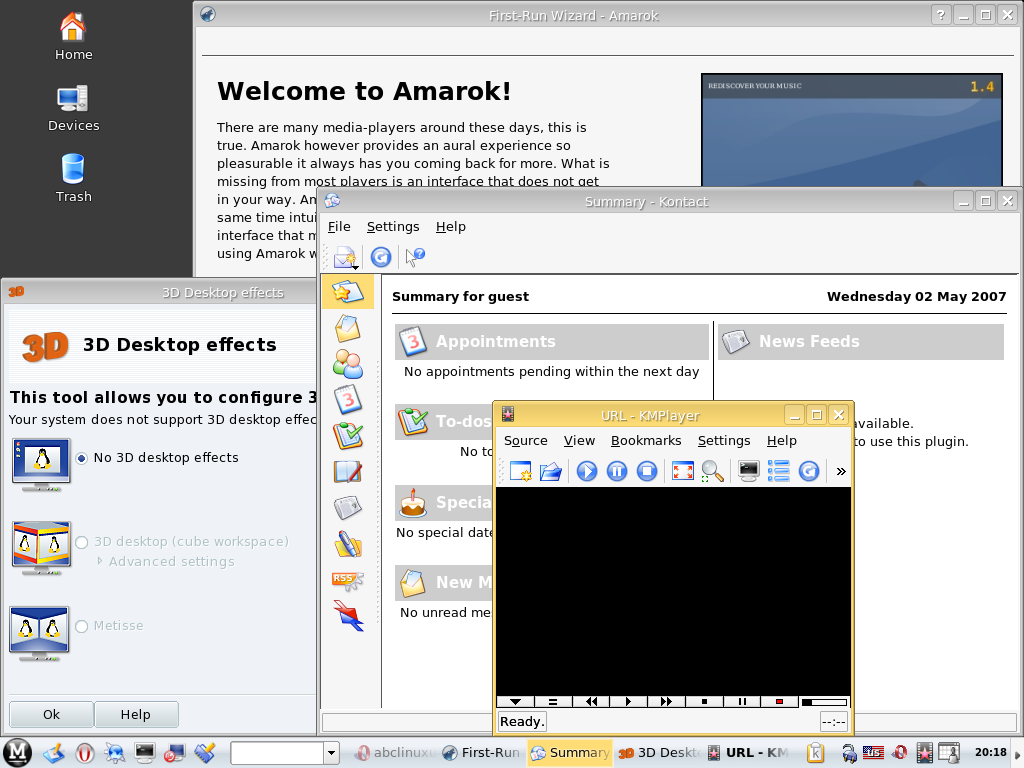This screenshot has height=768, width=1024.
Task: Open the last Kontact sidebar sync arrows icon
Action: (347, 616)
